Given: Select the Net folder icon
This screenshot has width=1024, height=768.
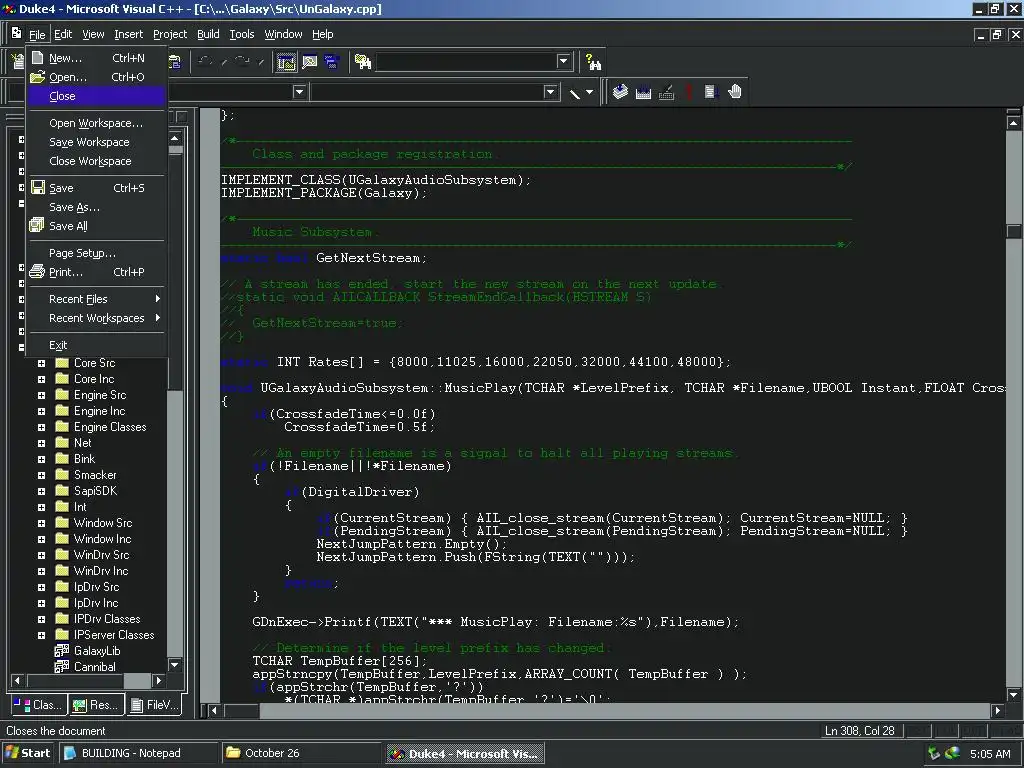Looking at the screenshot, I should pos(62,443).
